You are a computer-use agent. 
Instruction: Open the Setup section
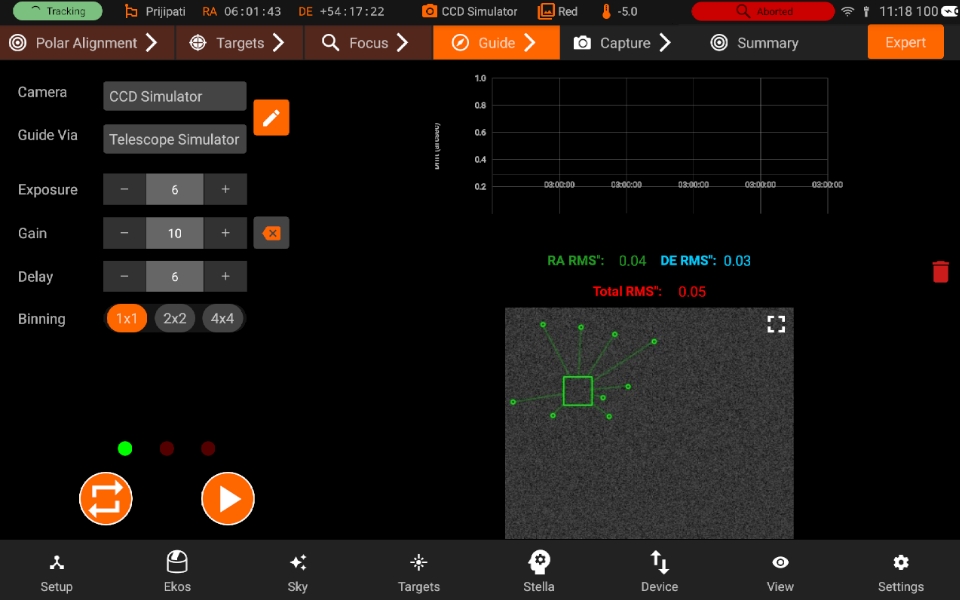tap(56, 572)
